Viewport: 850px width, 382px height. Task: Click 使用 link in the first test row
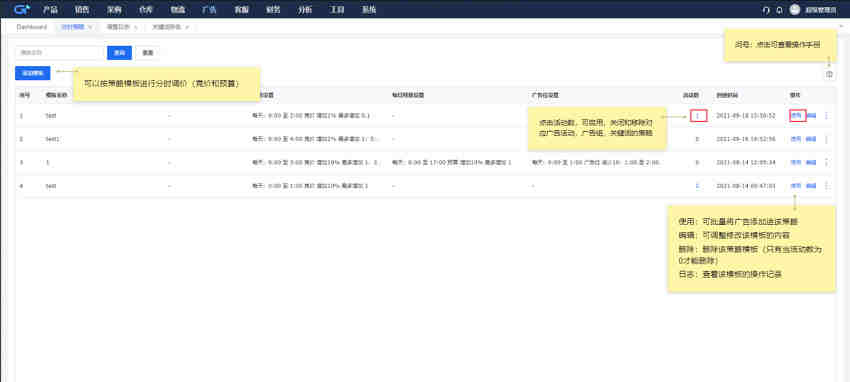coord(795,115)
